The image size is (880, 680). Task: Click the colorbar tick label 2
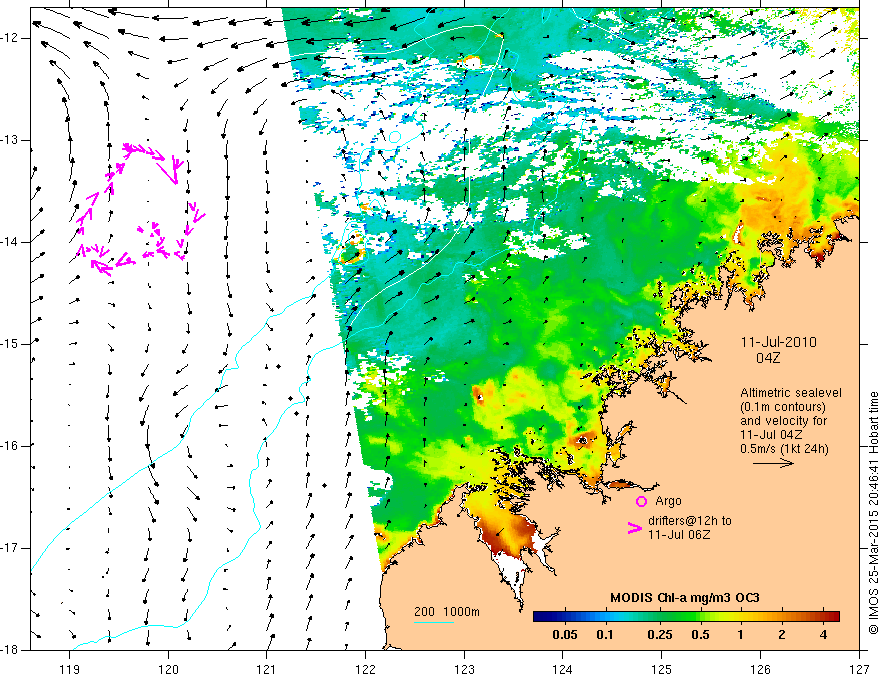coord(782,635)
